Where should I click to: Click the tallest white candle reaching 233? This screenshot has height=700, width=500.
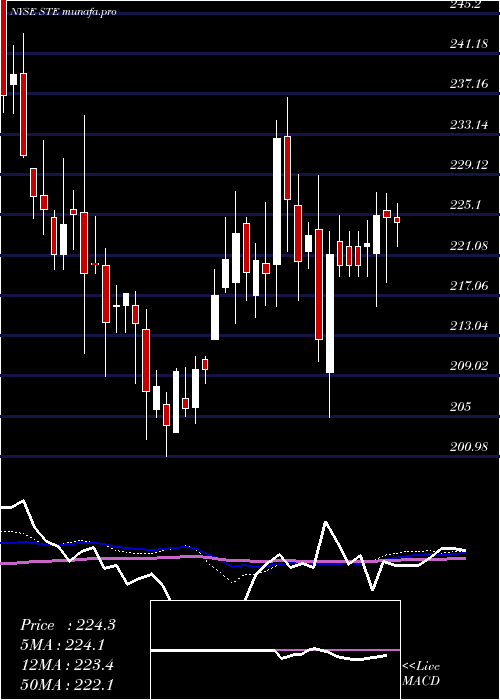277,201
